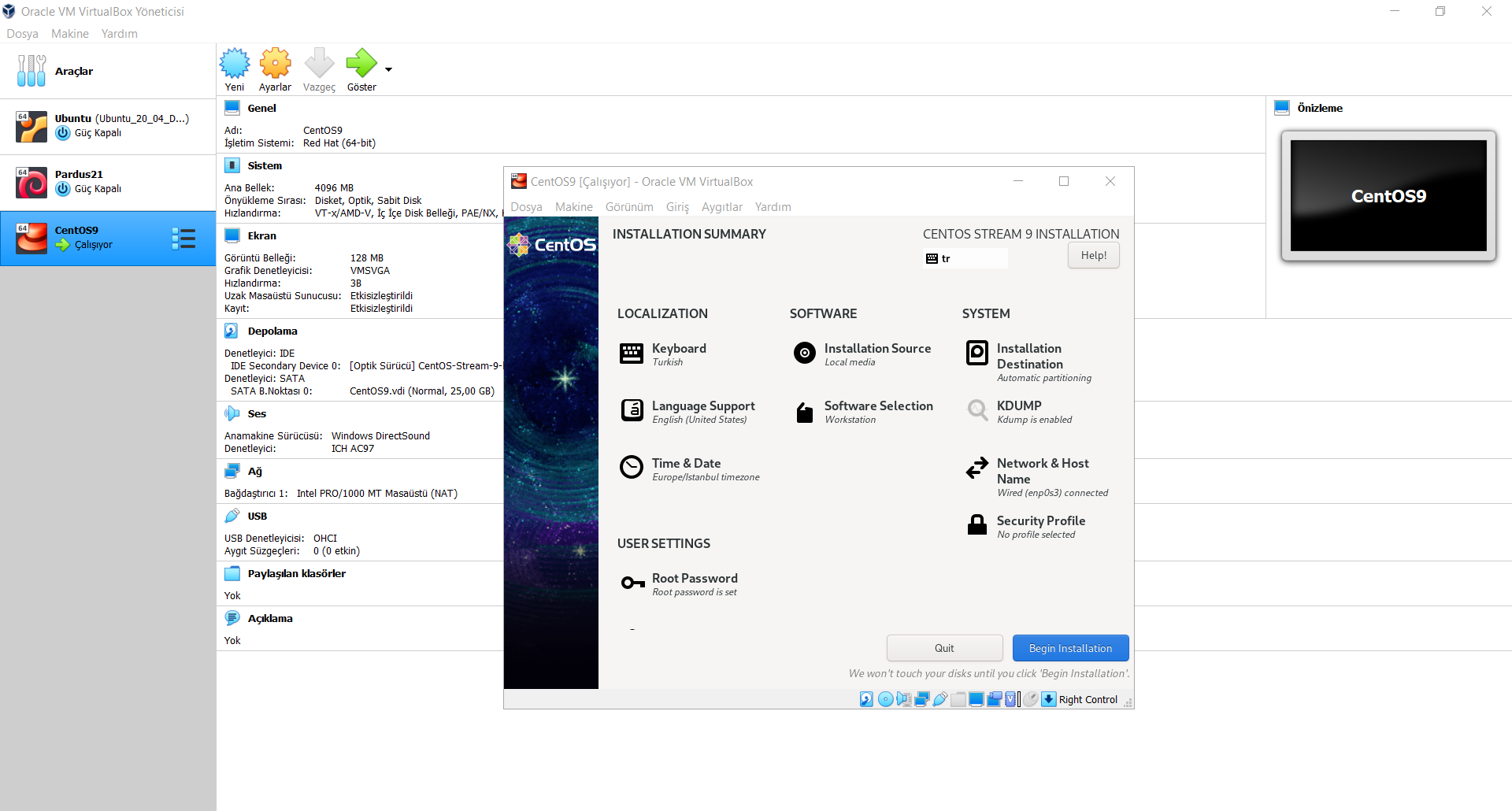
Task: Click audio status bar icon
Action: tap(903, 699)
